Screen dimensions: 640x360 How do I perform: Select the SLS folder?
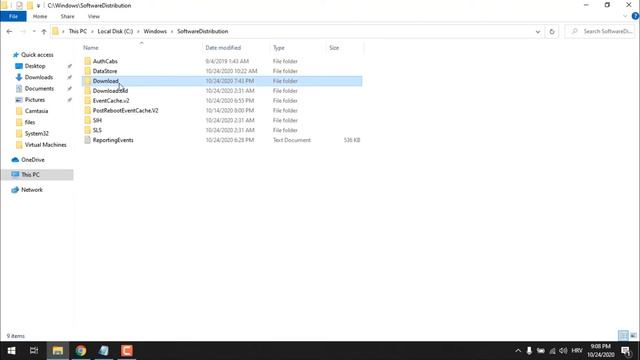coord(97,130)
